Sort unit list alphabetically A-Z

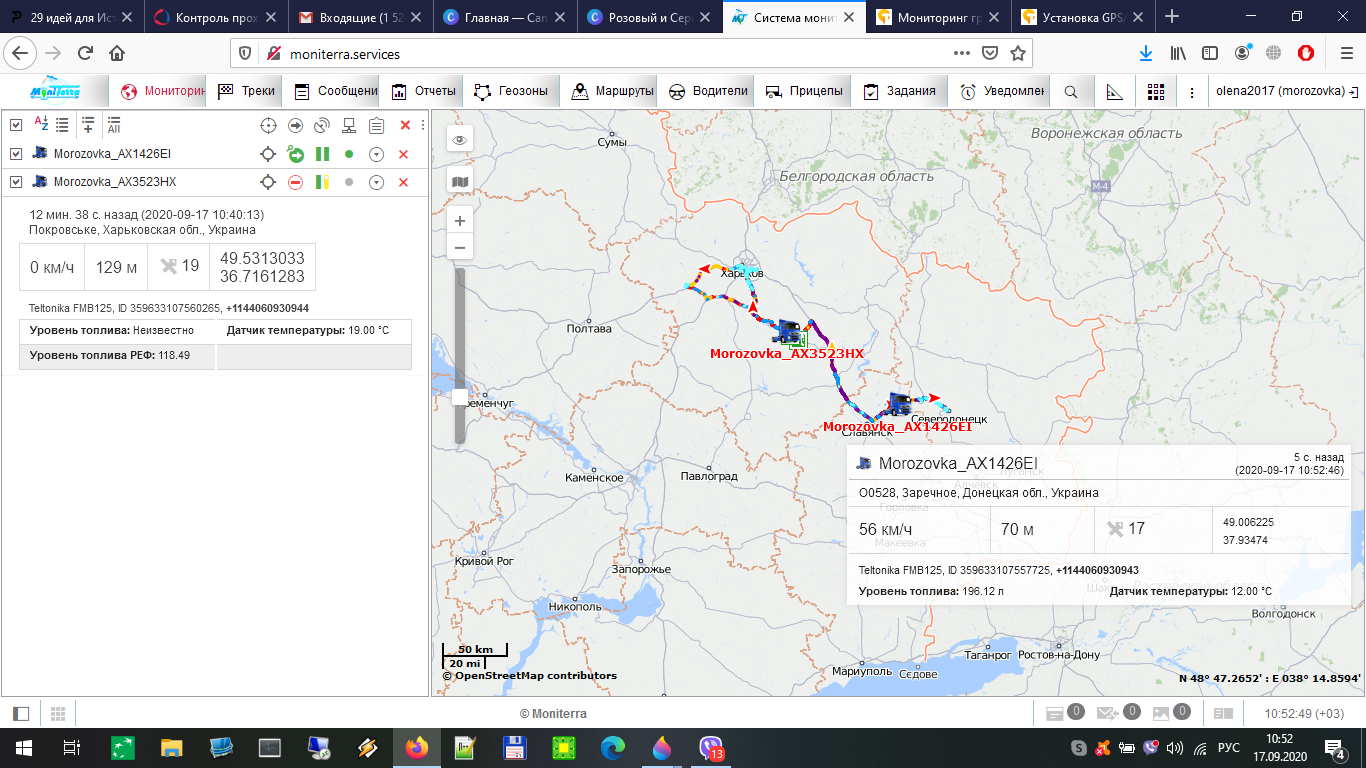(41, 124)
